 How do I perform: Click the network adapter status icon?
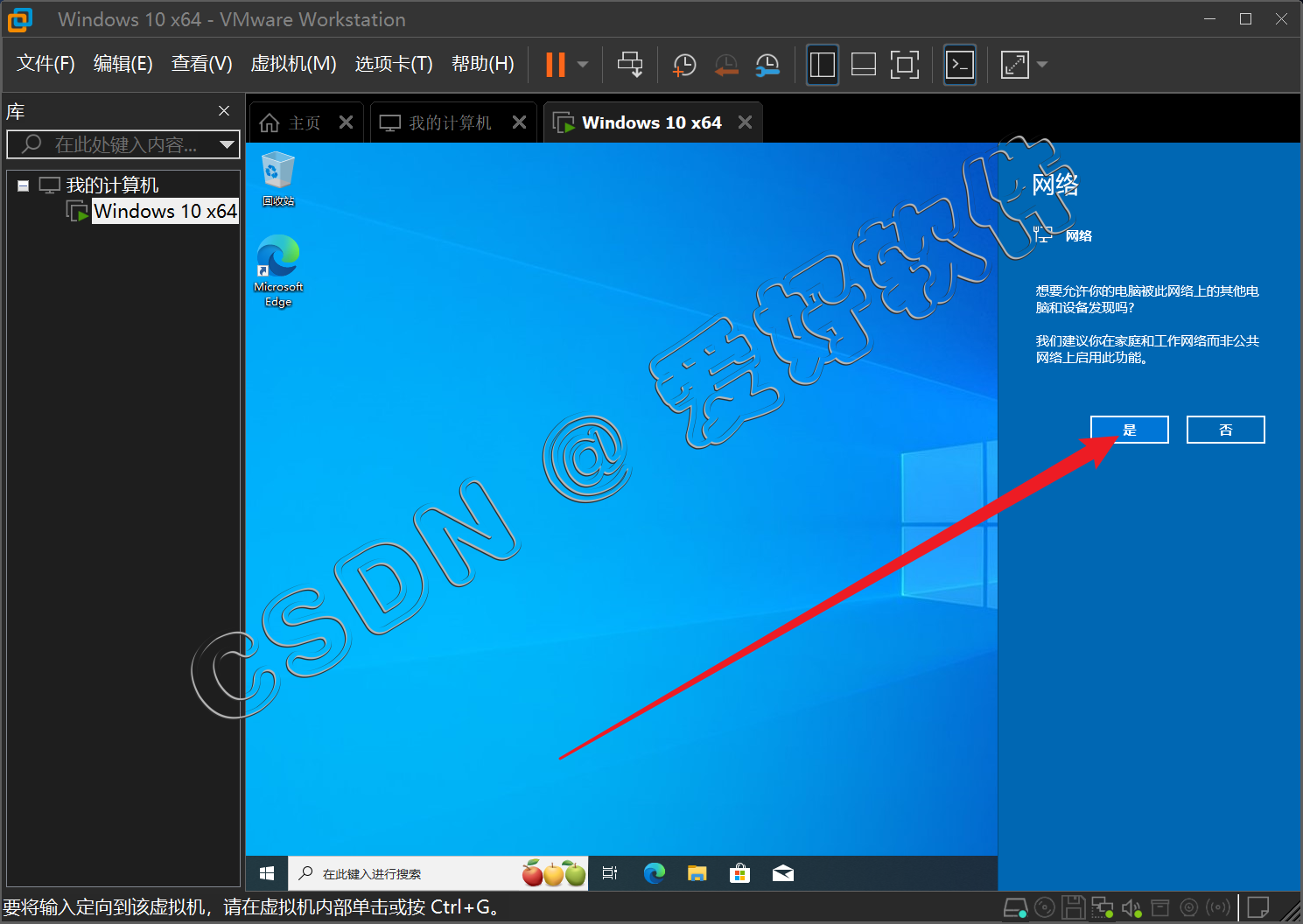pyautogui.click(x=1103, y=907)
